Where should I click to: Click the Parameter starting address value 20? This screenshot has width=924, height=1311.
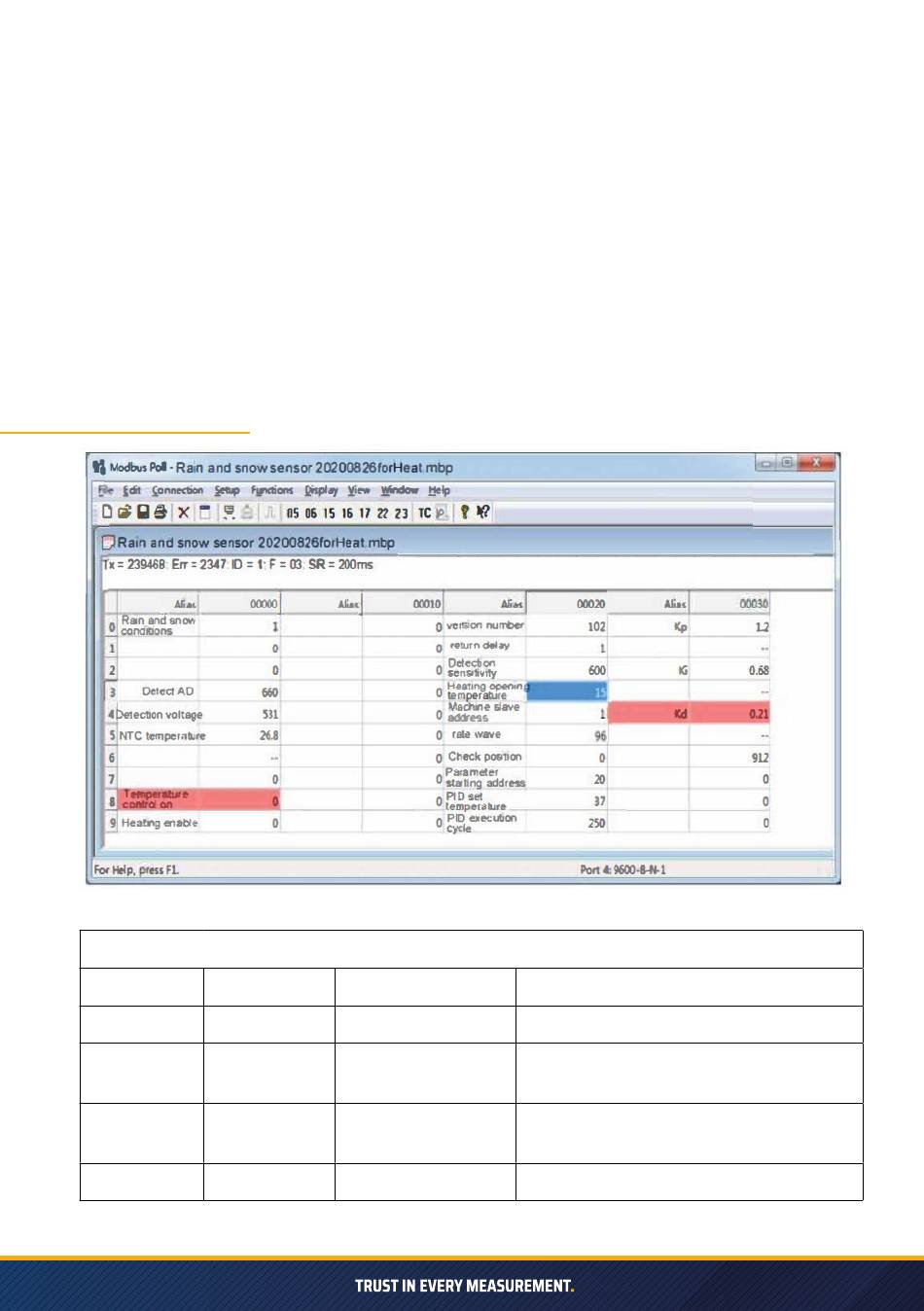point(599,780)
